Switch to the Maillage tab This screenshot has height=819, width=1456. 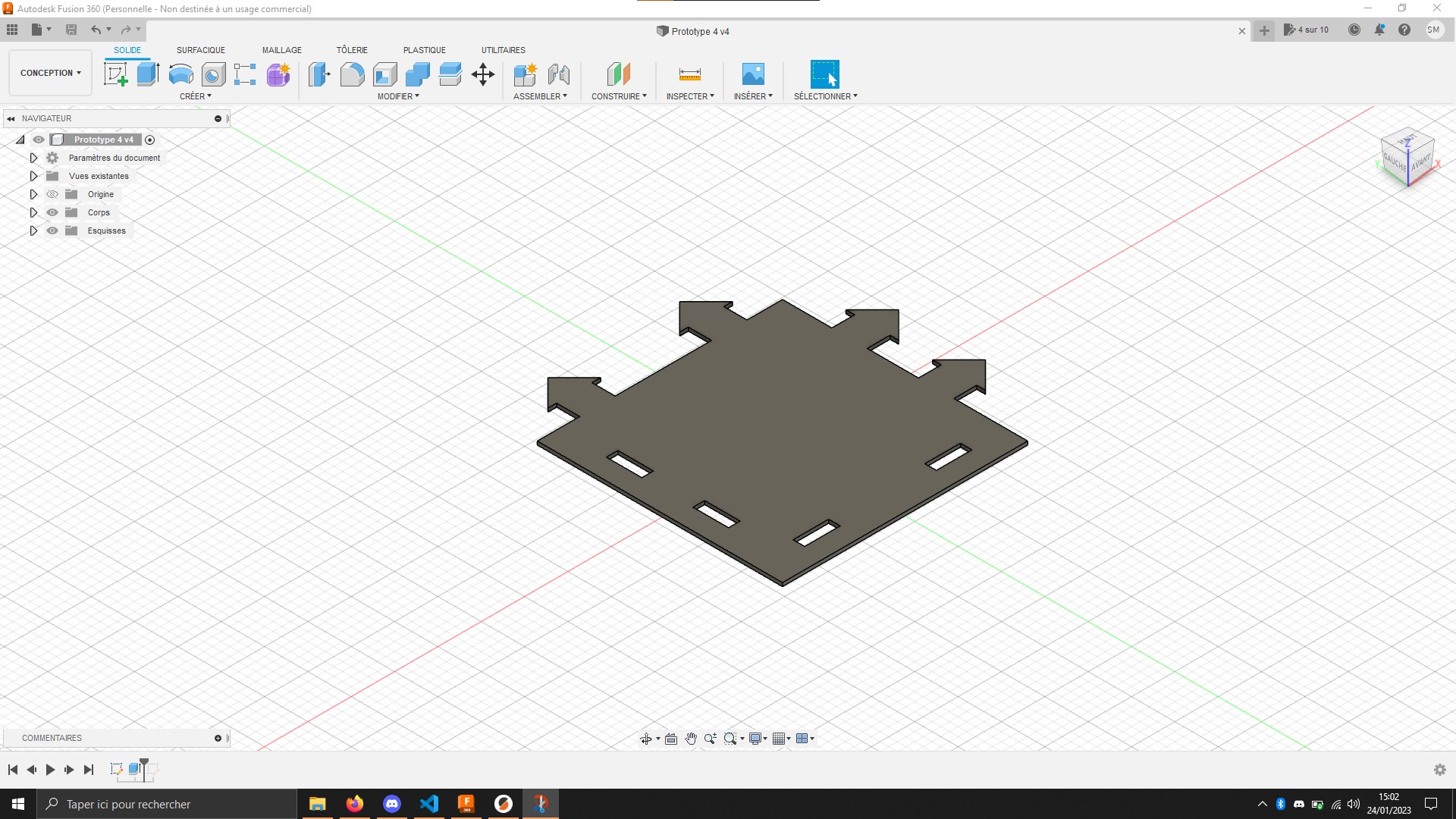coord(282,50)
